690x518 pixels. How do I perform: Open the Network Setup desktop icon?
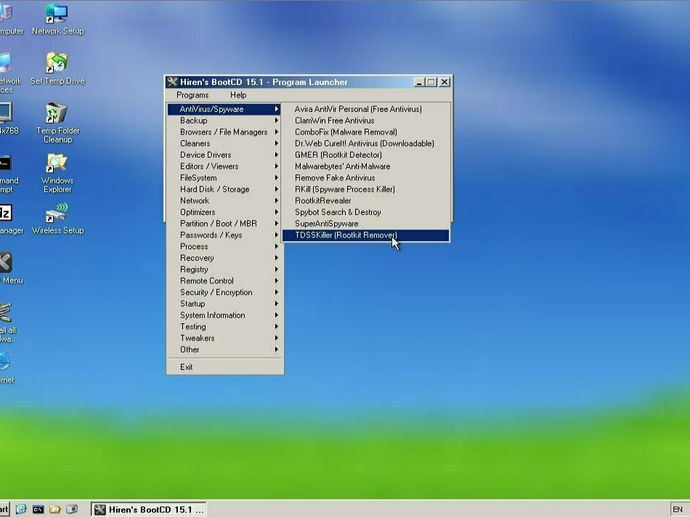click(x=57, y=19)
